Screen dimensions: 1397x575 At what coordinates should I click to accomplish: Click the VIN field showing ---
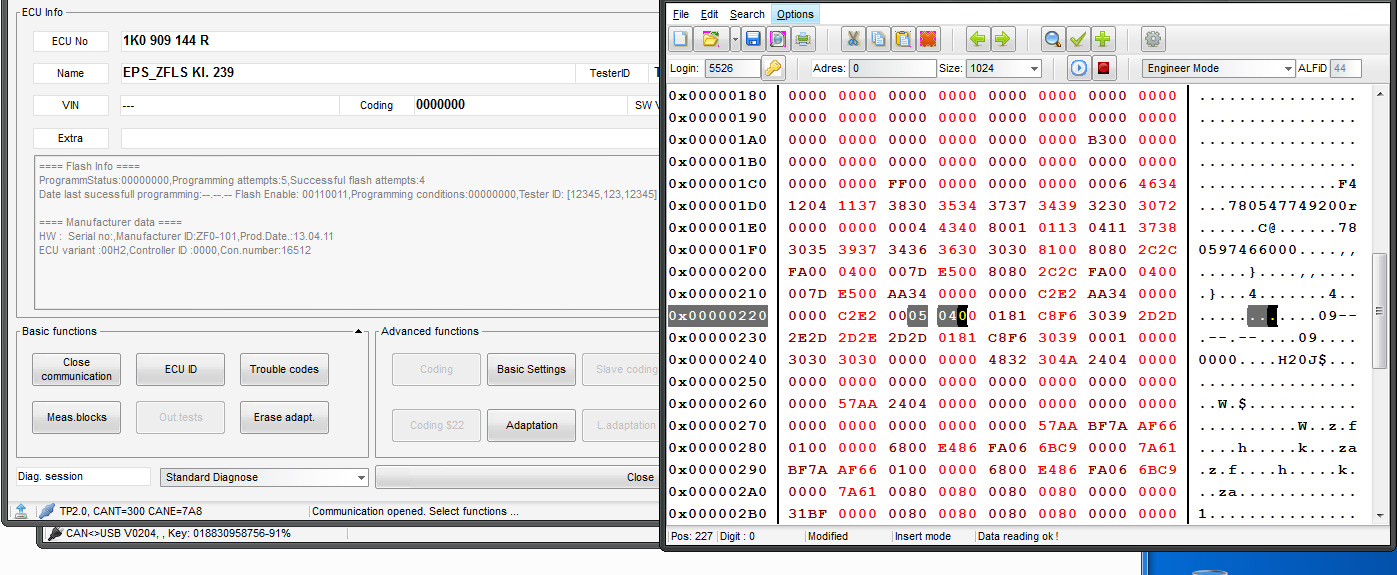[229, 105]
